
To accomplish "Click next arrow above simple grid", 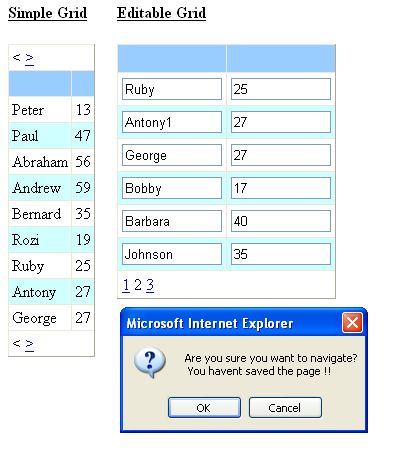I will tap(29, 58).
